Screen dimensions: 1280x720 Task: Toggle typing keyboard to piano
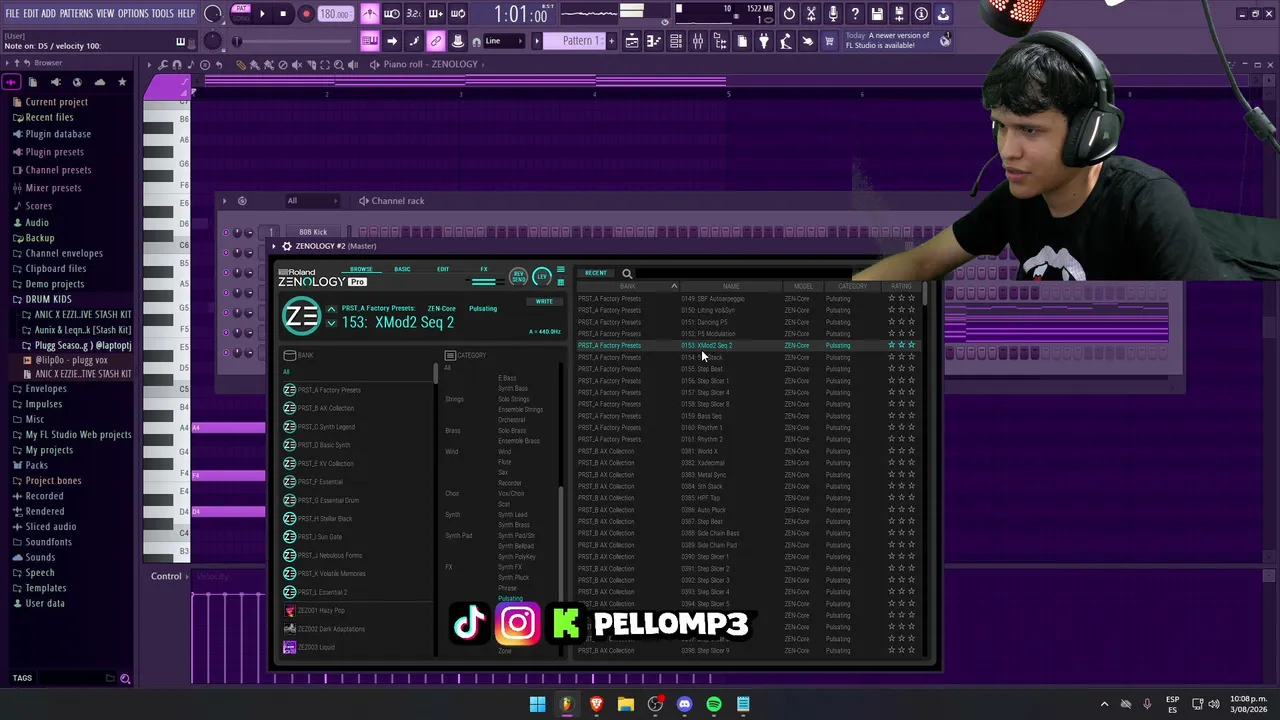point(370,41)
